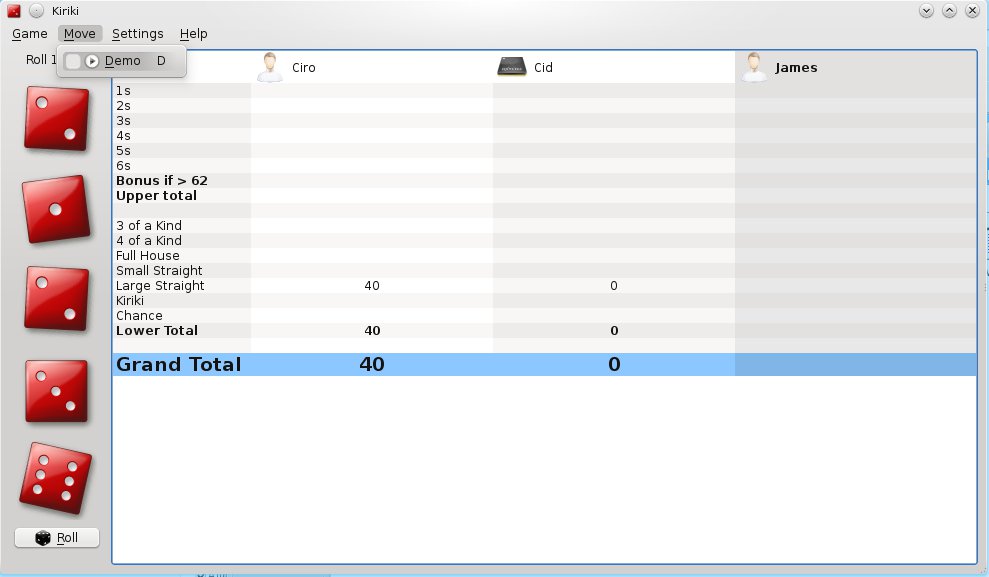The image size is (989, 577).
Task: Click the Kiriki app icon in title bar
Action: tap(14, 10)
